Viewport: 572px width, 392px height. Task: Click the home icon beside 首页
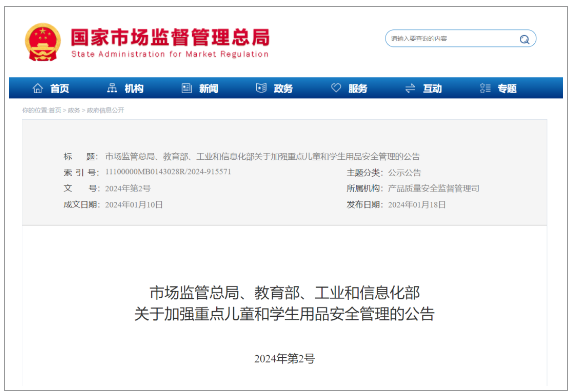click(x=38, y=88)
